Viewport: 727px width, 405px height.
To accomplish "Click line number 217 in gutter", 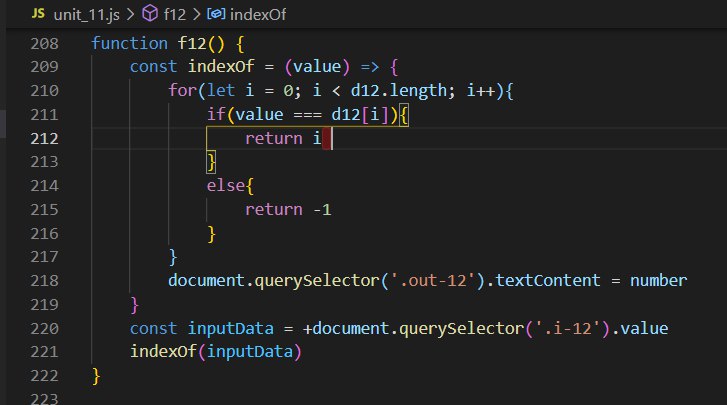I will click(45, 257).
